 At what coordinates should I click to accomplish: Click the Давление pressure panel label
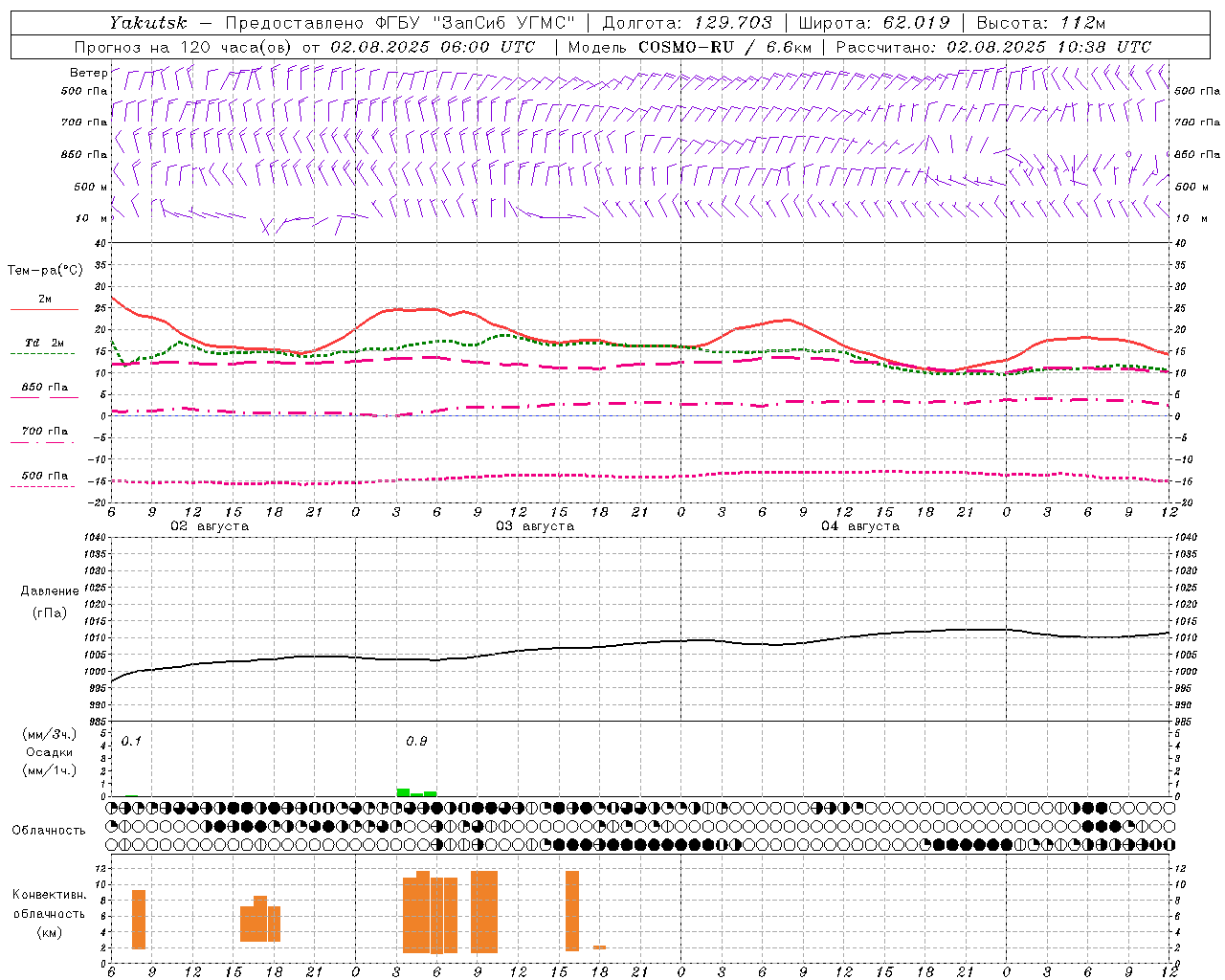(x=50, y=591)
